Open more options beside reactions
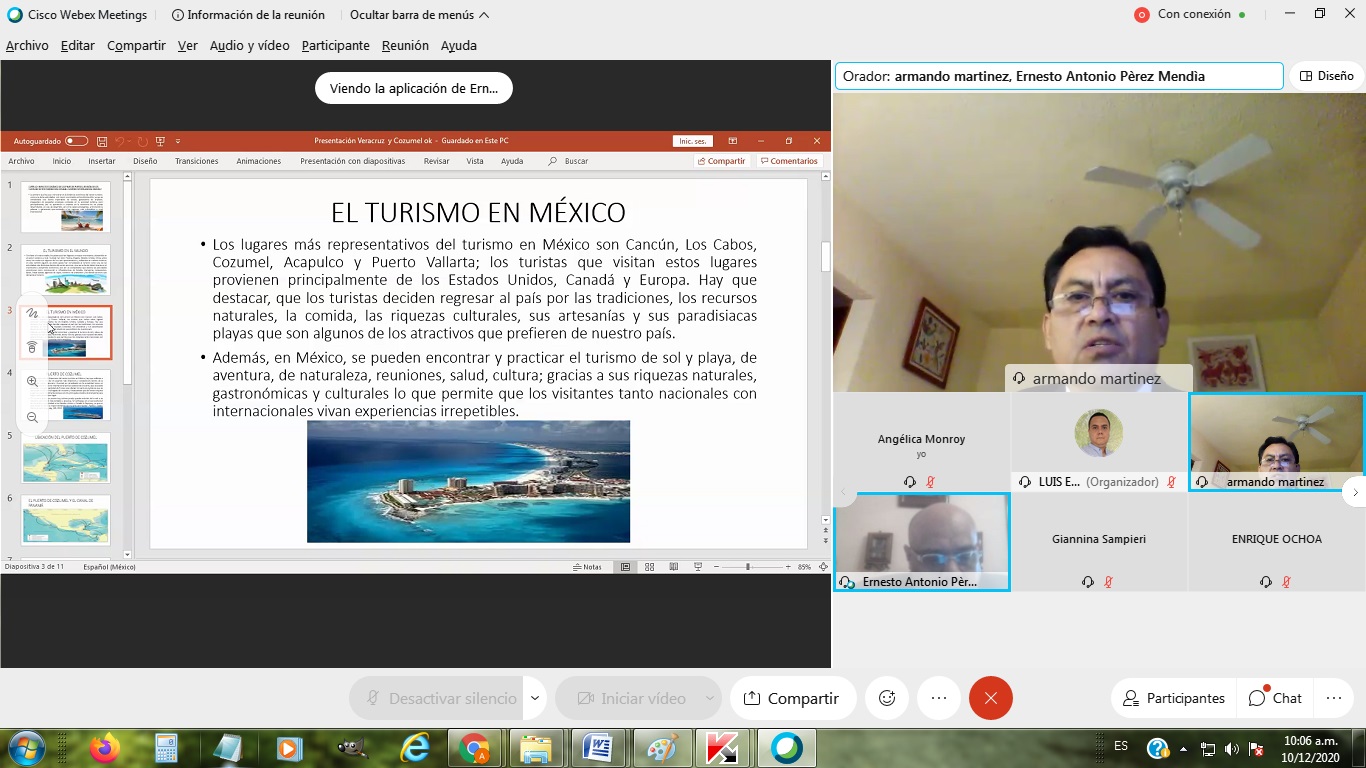The width and height of the screenshot is (1366, 768). (939, 698)
